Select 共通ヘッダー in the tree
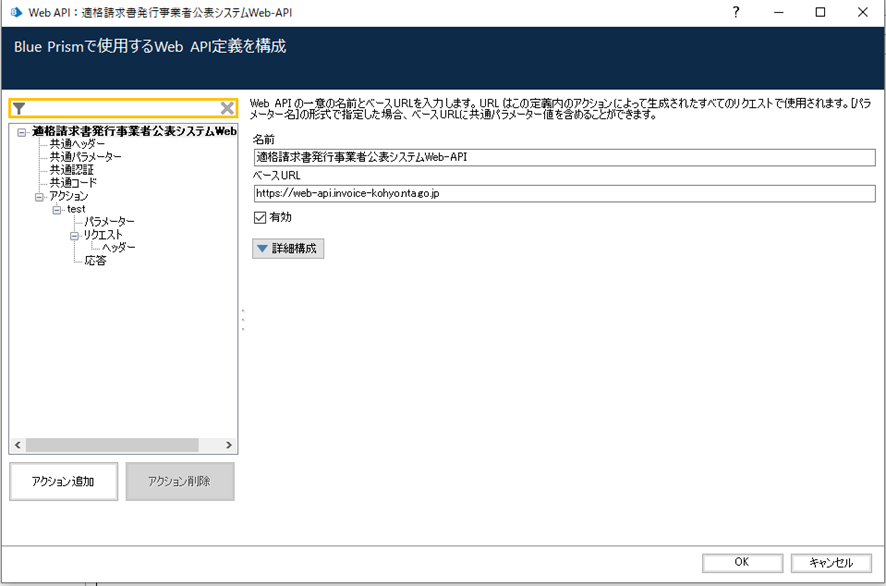The image size is (886, 586). (x=77, y=144)
